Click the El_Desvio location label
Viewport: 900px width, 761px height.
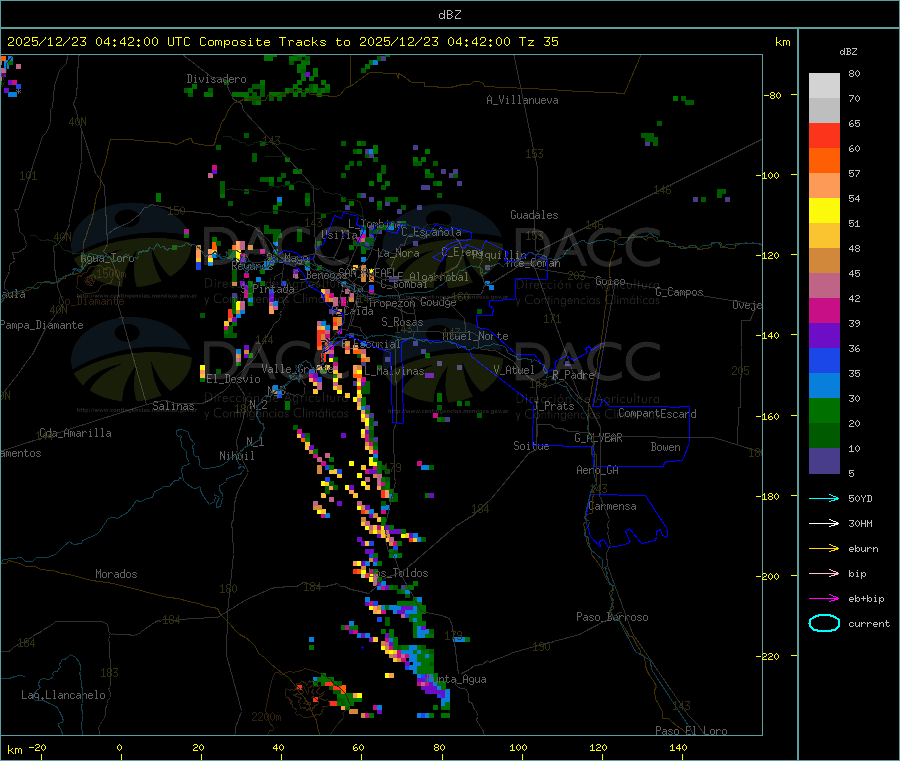(x=234, y=379)
